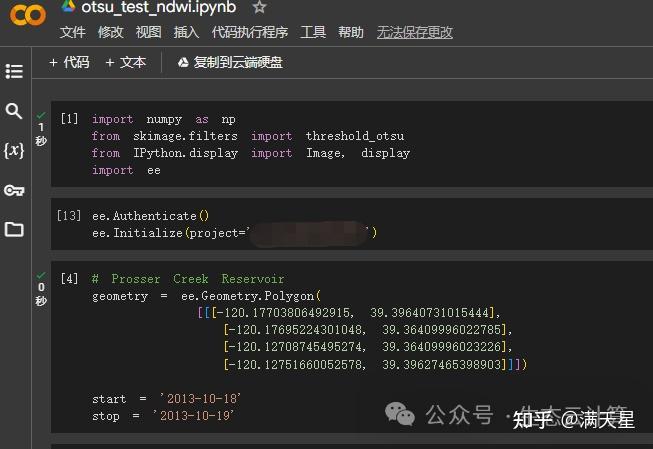
Task: Open the 插入 menu
Action: coord(186,32)
